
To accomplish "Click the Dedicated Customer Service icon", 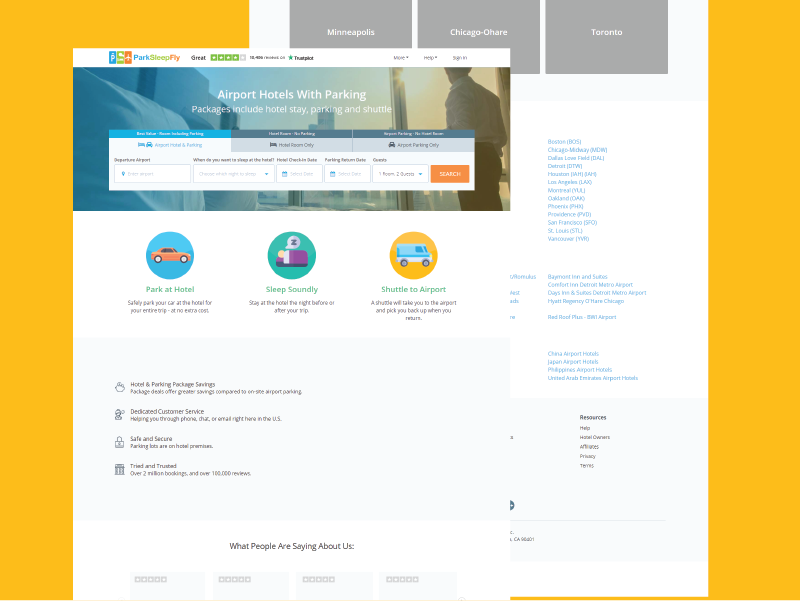I will click(120, 413).
